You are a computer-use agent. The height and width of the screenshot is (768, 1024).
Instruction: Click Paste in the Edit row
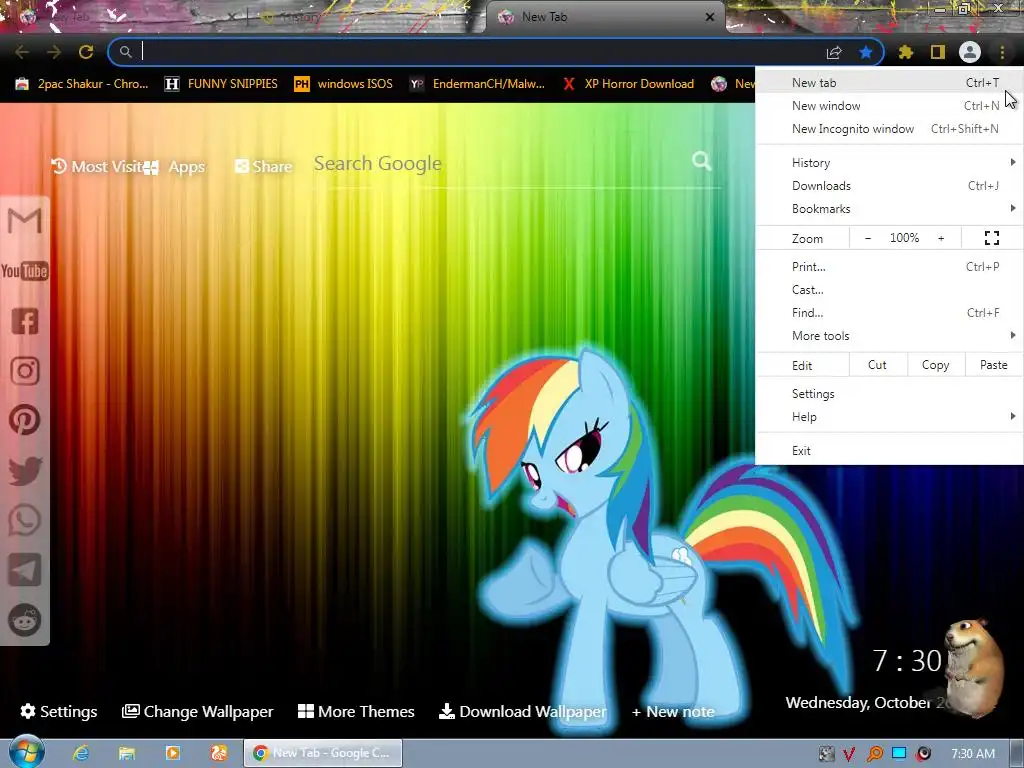(x=993, y=365)
